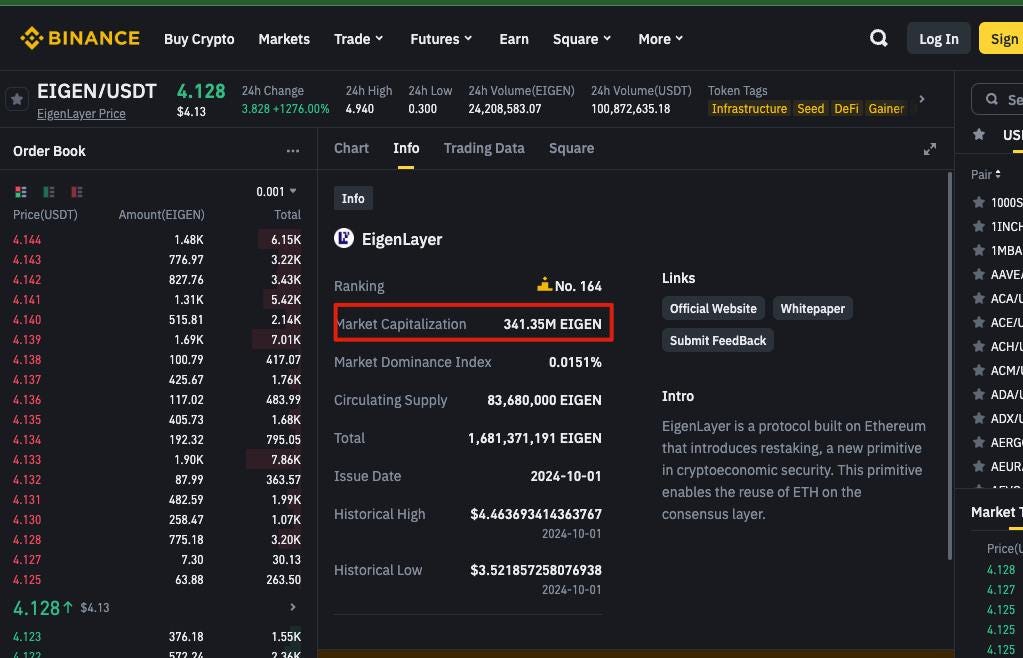Star the 1INCH pair row
1023x658 pixels.
pos(979,226)
